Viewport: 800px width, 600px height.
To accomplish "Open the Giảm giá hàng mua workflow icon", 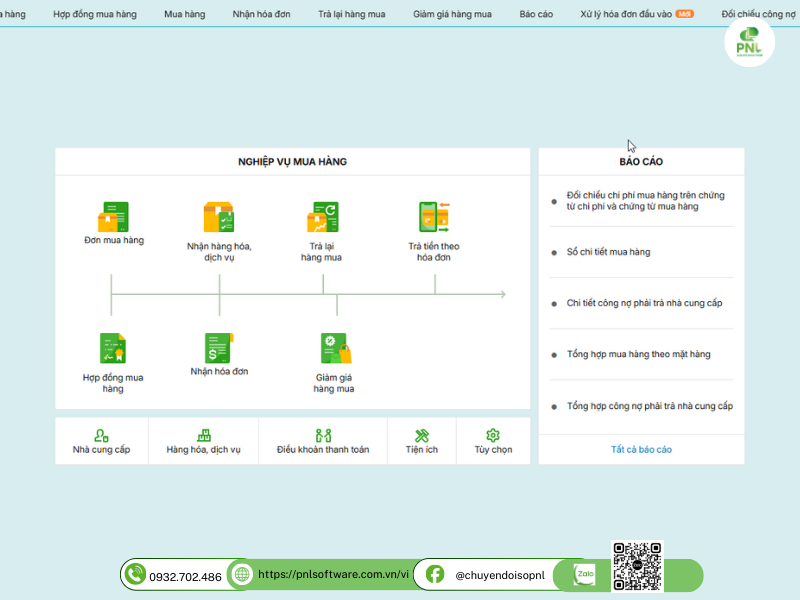I will [x=334, y=348].
